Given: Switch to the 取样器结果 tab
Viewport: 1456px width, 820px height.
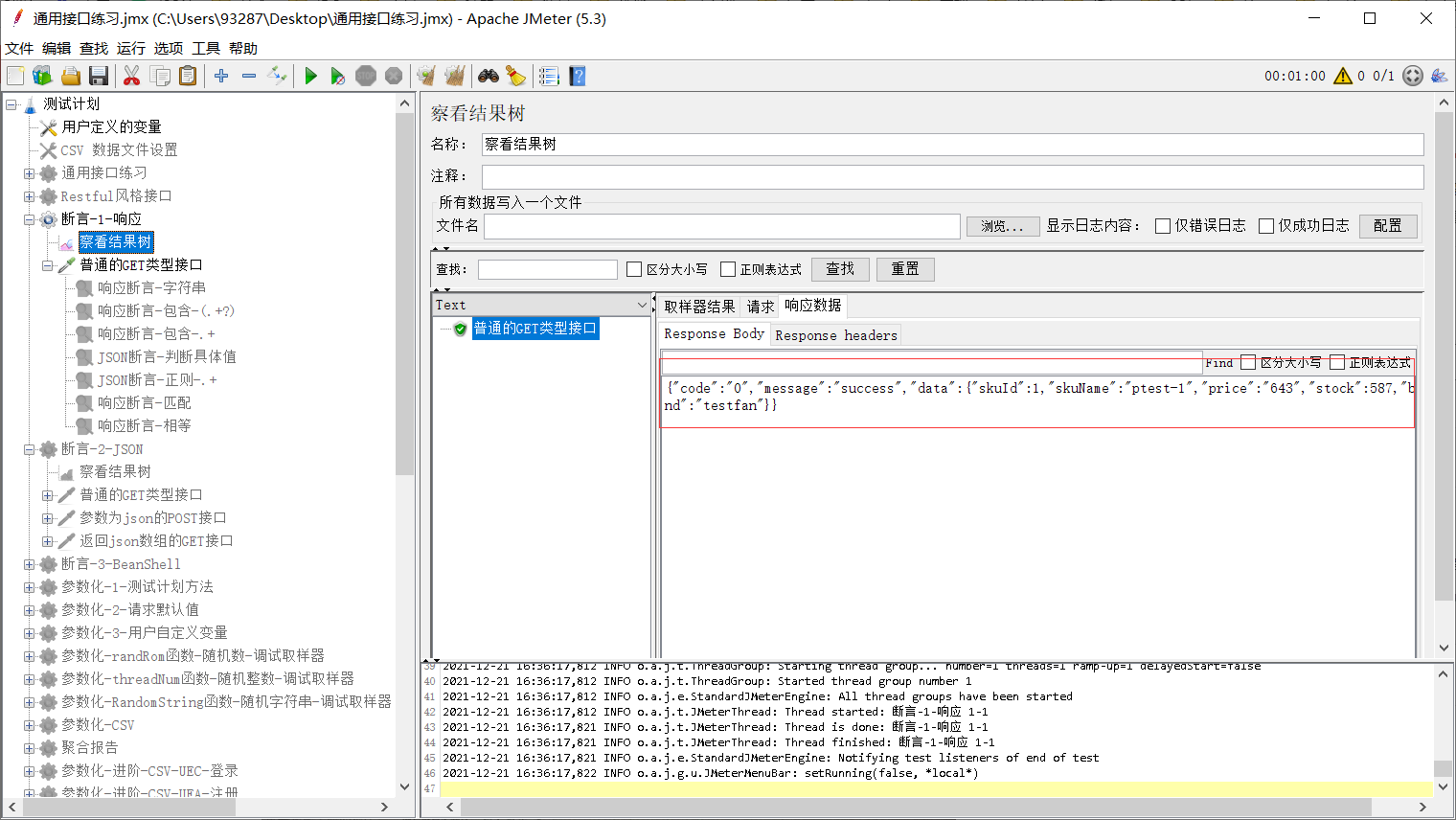Looking at the screenshot, I should [x=699, y=307].
